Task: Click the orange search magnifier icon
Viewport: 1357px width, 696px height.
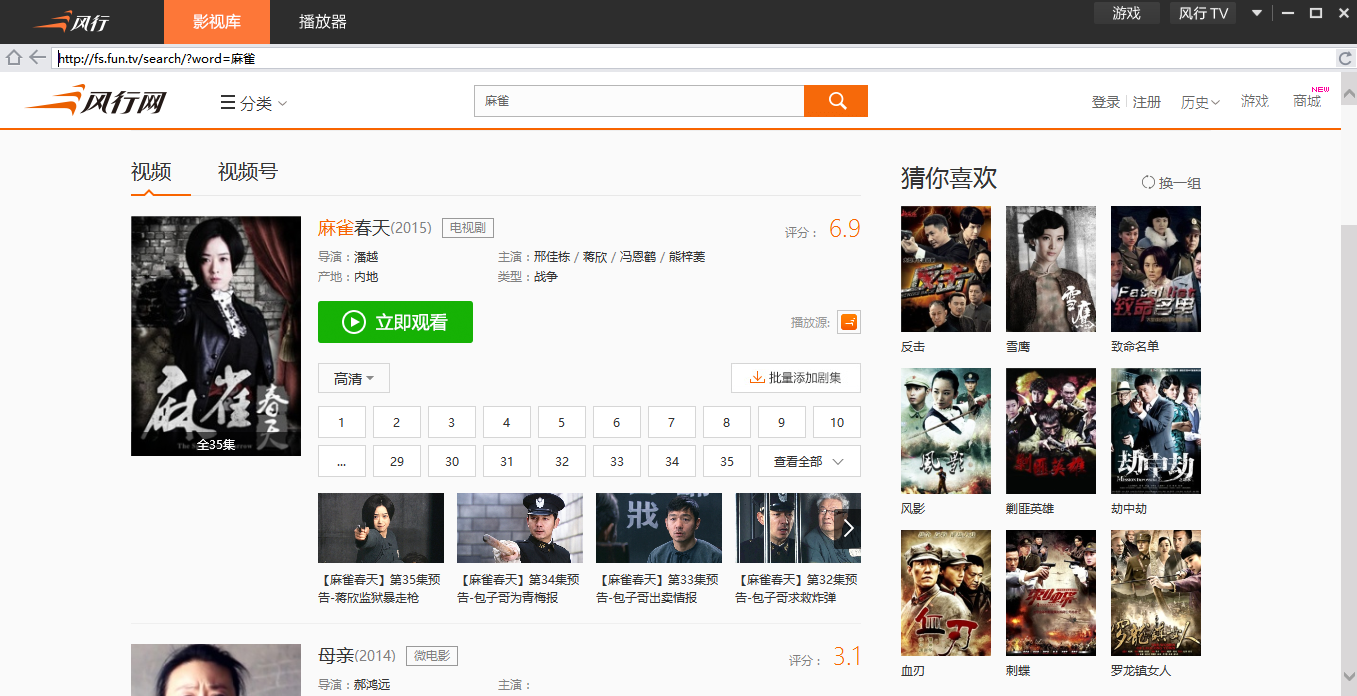Action: [x=835, y=100]
